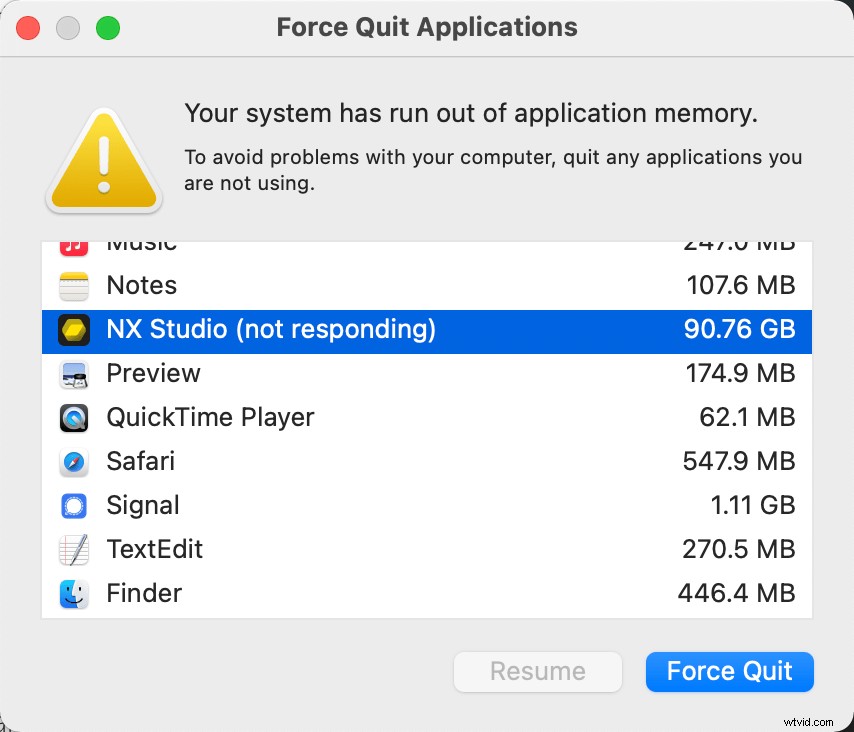854x732 pixels.
Task: Click the yellow NX Studio icon
Action: point(74,330)
